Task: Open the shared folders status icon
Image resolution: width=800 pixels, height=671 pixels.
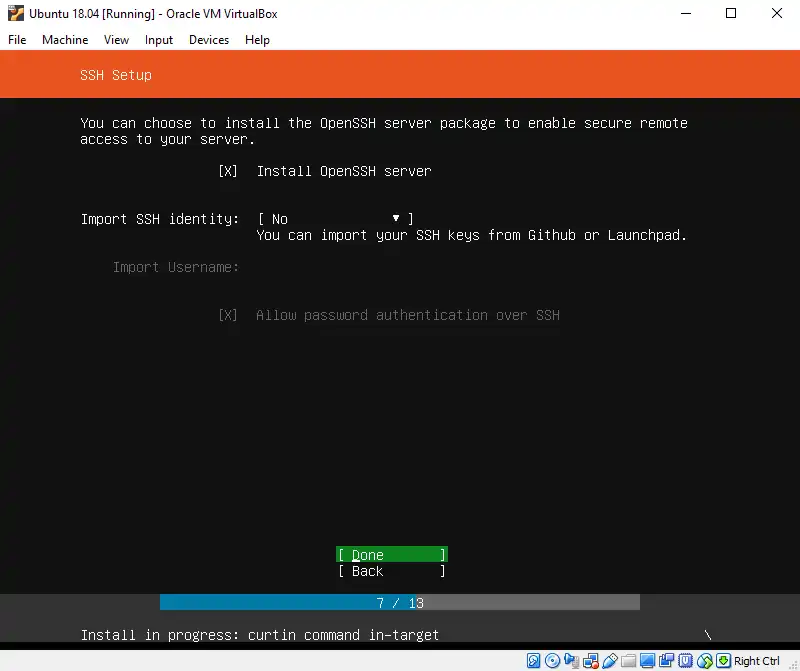Action: click(x=628, y=661)
